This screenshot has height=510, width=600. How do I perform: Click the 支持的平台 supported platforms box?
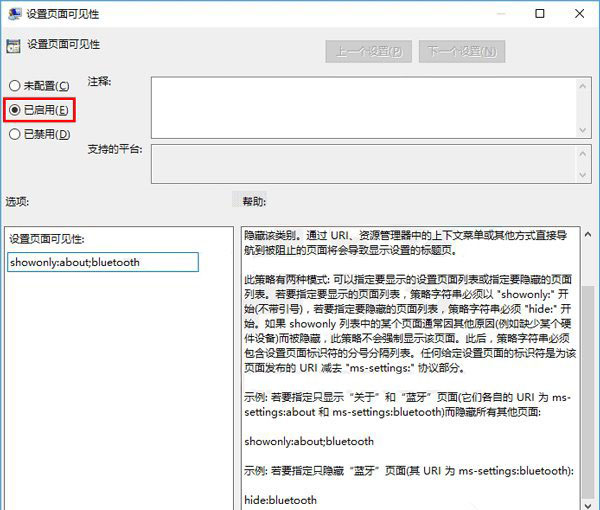[x=364, y=163]
